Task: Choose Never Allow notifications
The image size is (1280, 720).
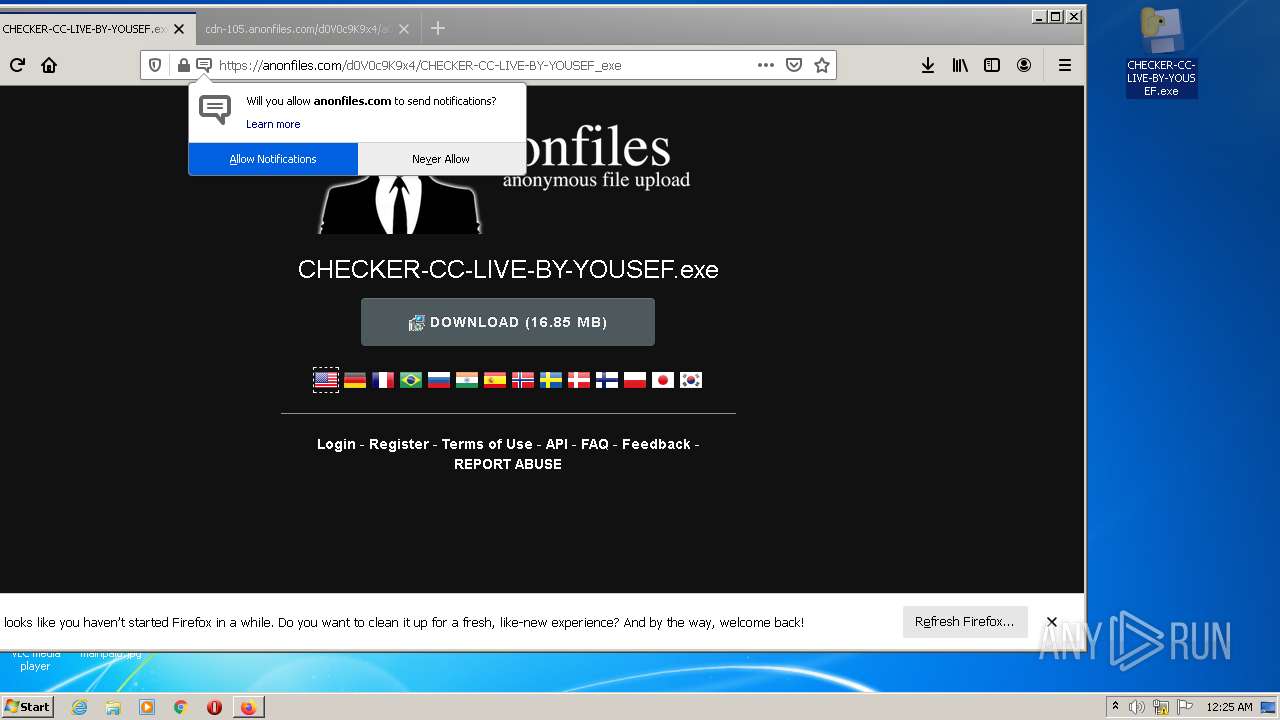Action: click(x=441, y=159)
